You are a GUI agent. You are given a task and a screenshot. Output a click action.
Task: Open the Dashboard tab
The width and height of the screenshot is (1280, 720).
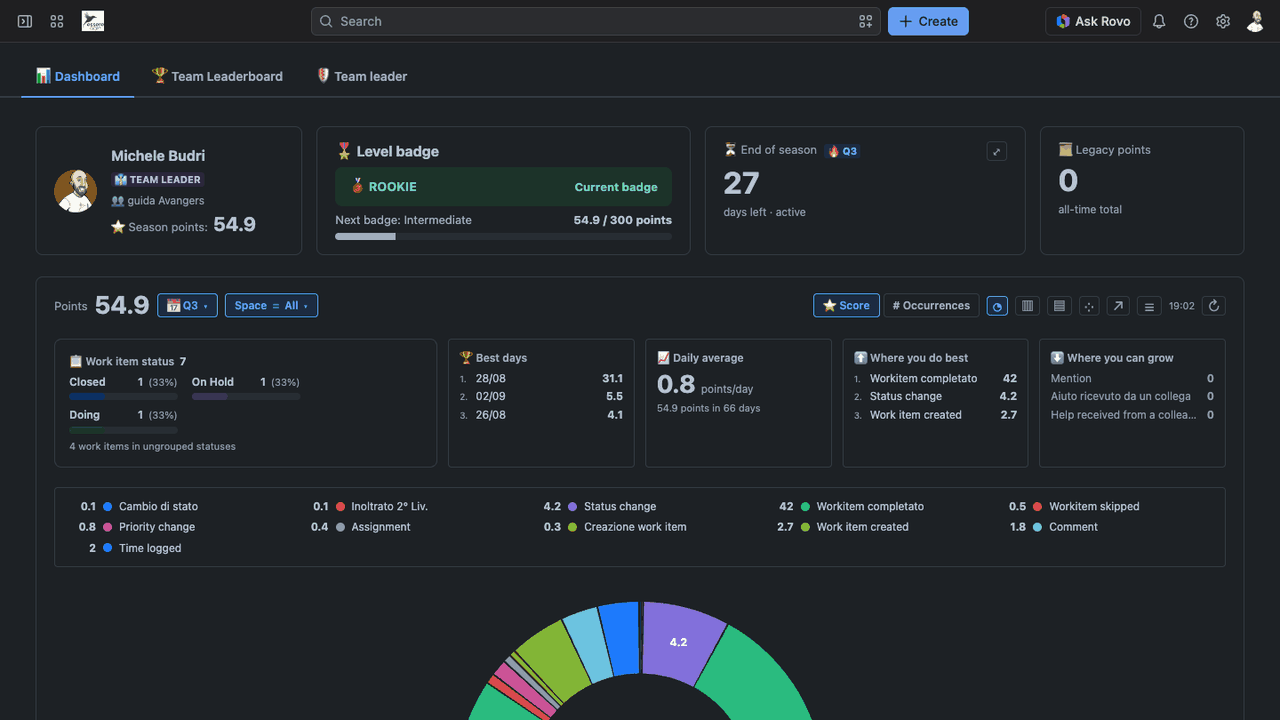78,76
